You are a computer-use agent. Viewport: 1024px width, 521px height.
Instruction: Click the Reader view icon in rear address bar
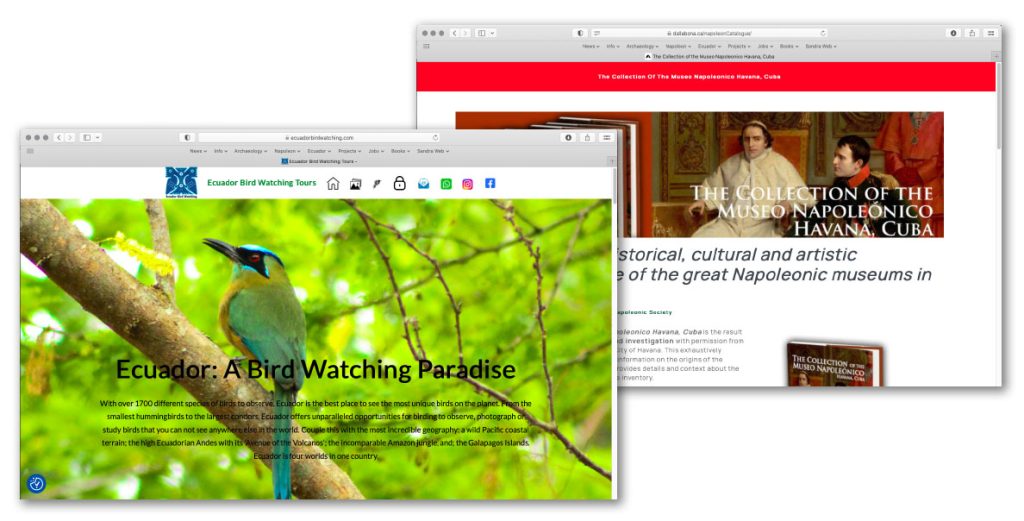click(597, 33)
